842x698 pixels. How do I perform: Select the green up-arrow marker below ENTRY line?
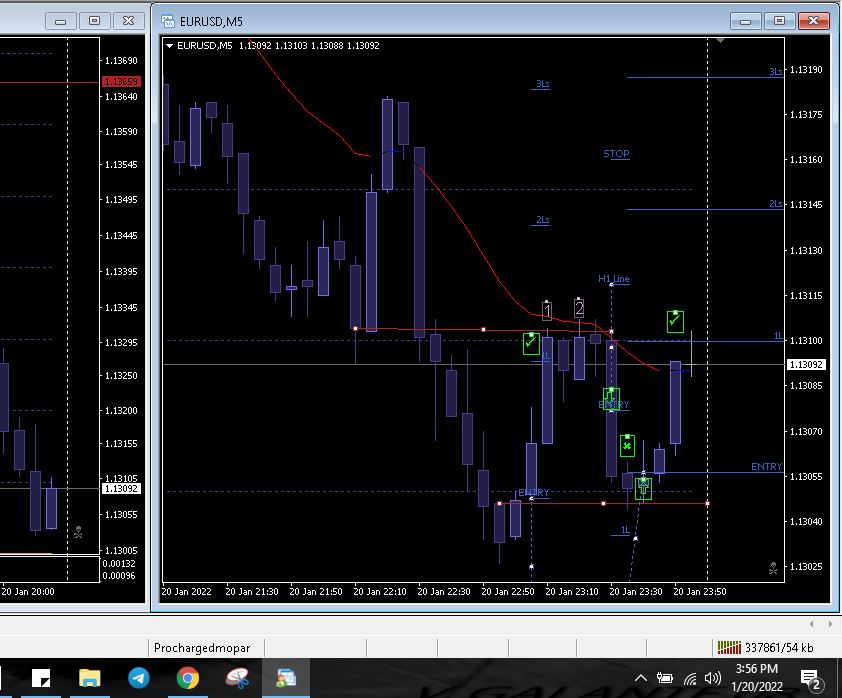click(x=643, y=488)
